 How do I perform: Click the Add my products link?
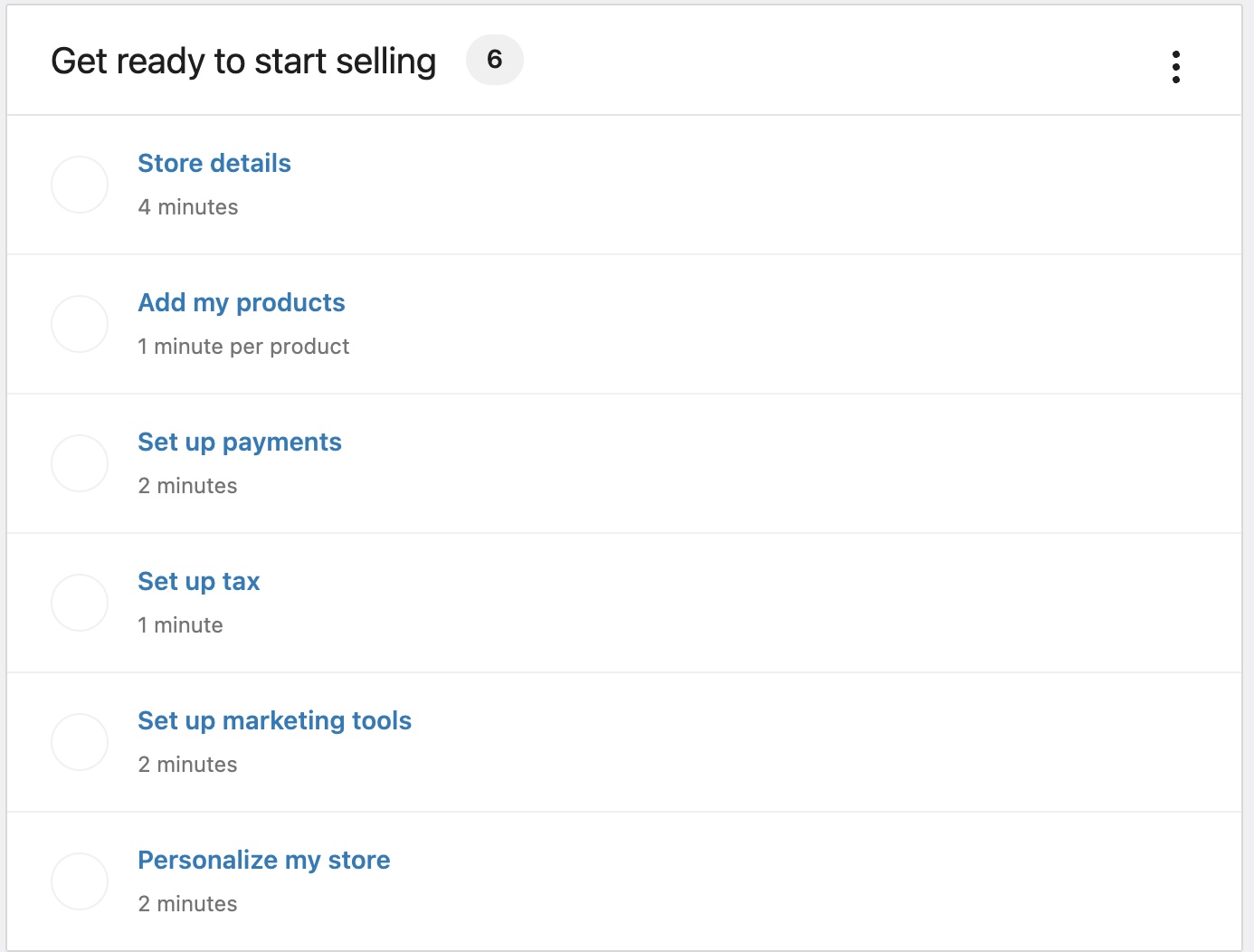pos(242,303)
